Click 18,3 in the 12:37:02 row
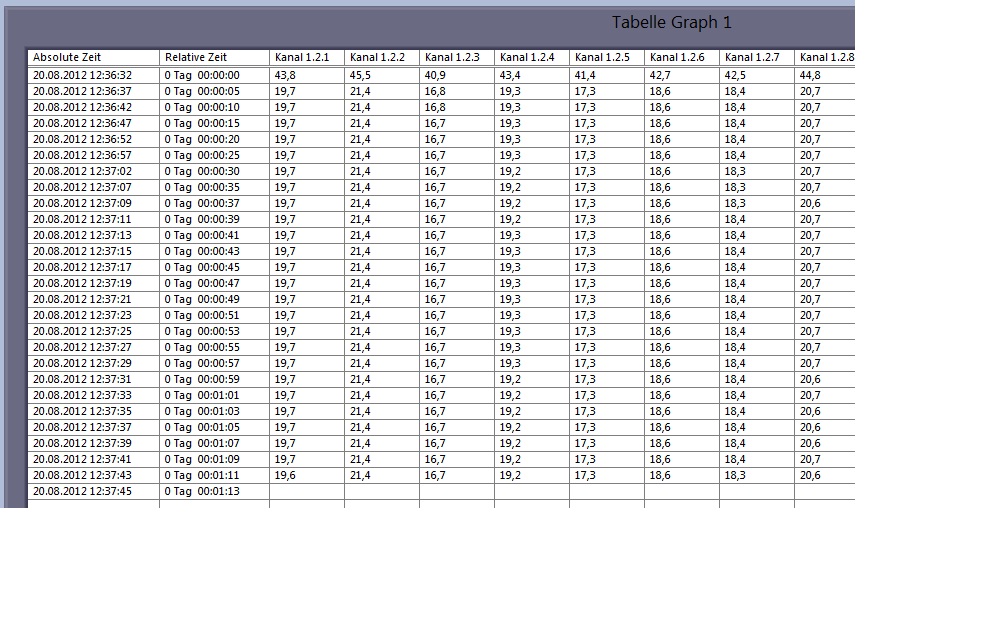 pos(757,172)
